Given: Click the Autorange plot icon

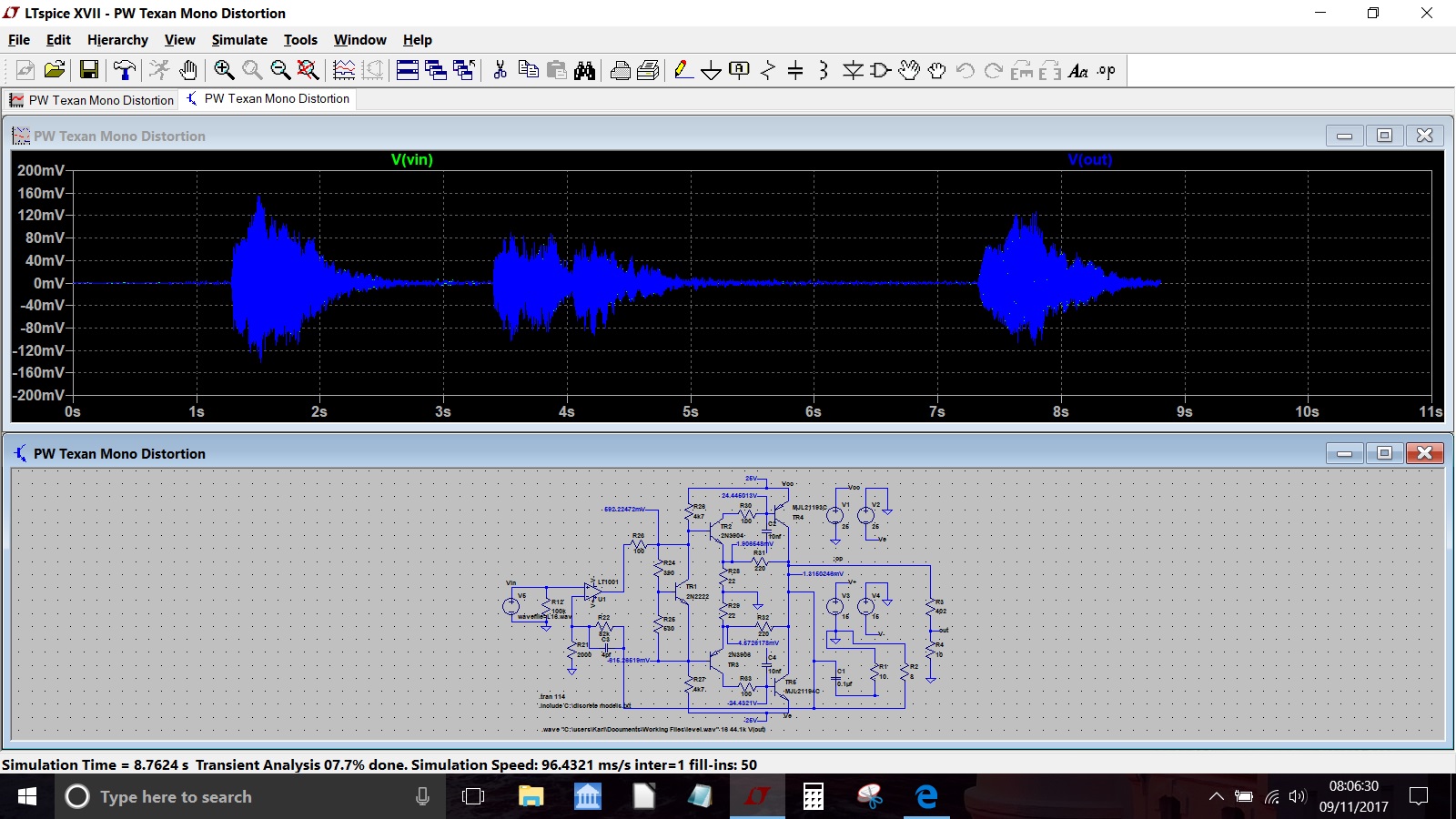Looking at the screenshot, I should coord(344,70).
